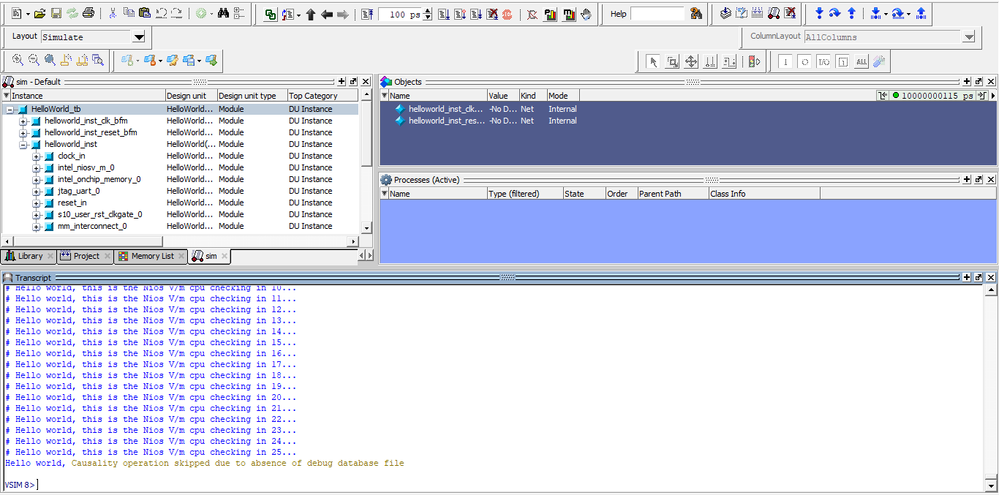Click the sim pane vertical scrollbar

point(366,161)
